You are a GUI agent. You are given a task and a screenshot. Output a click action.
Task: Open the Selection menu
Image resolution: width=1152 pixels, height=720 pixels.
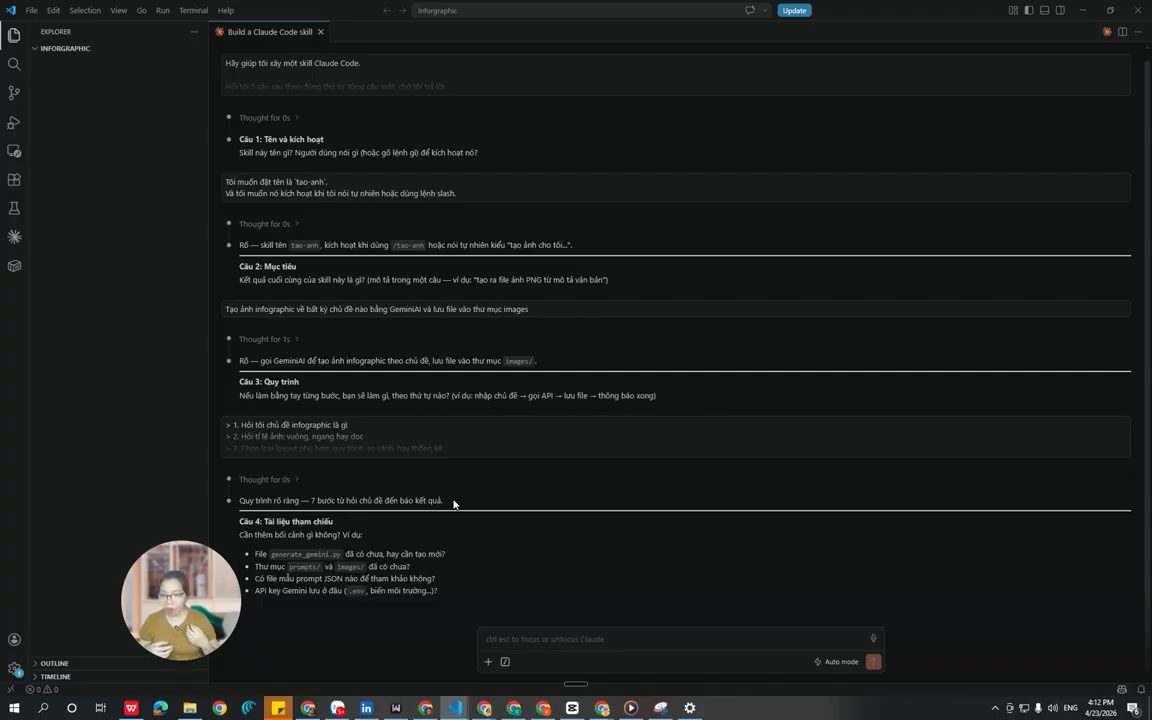85,10
